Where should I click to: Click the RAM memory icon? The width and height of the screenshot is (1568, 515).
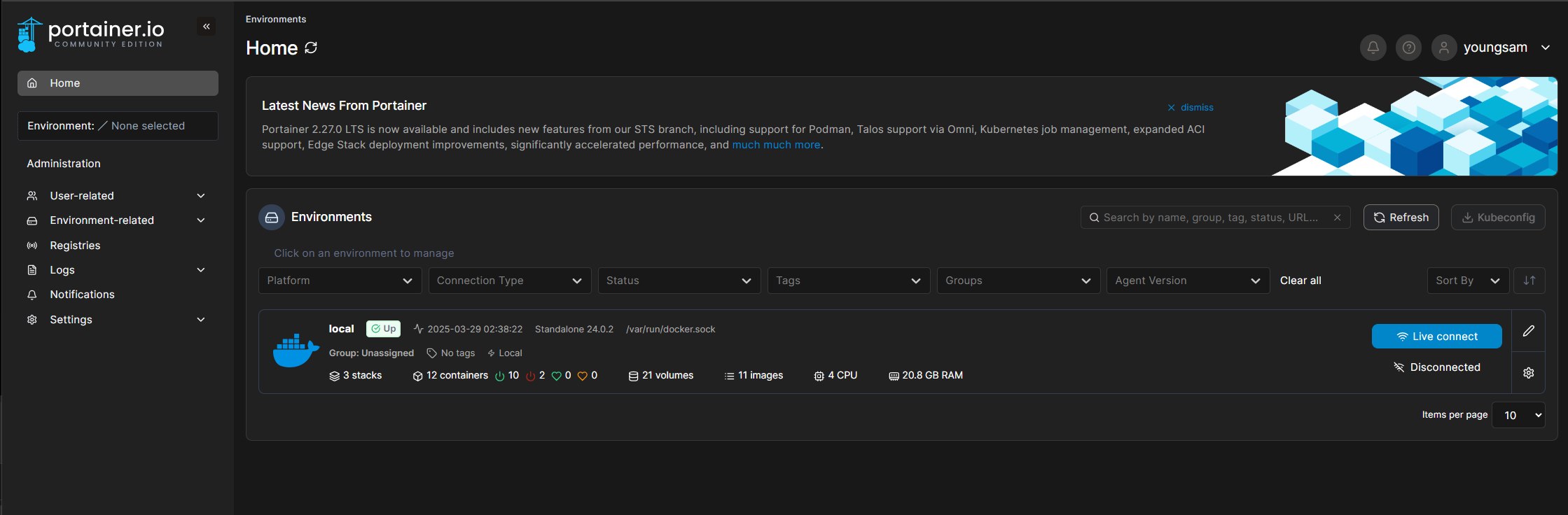pyautogui.click(x=894, y=376)
